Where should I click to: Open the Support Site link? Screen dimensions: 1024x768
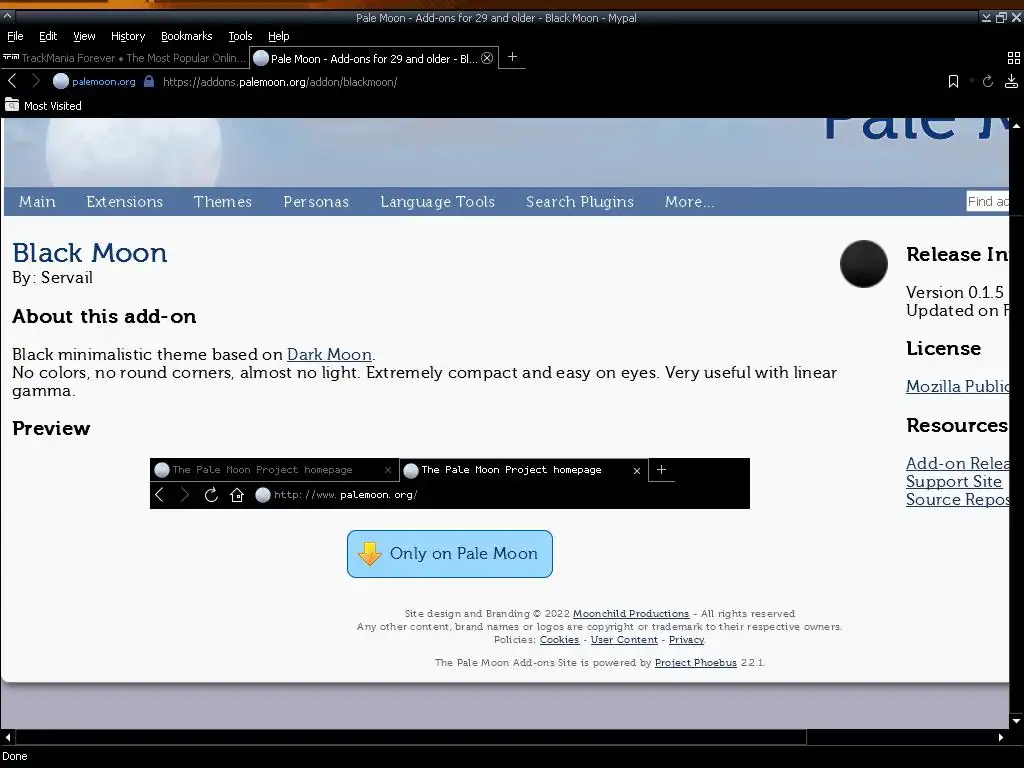953,481
